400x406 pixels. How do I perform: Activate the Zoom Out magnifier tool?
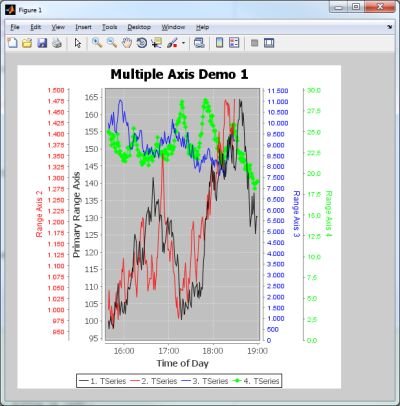click(112, 43)
